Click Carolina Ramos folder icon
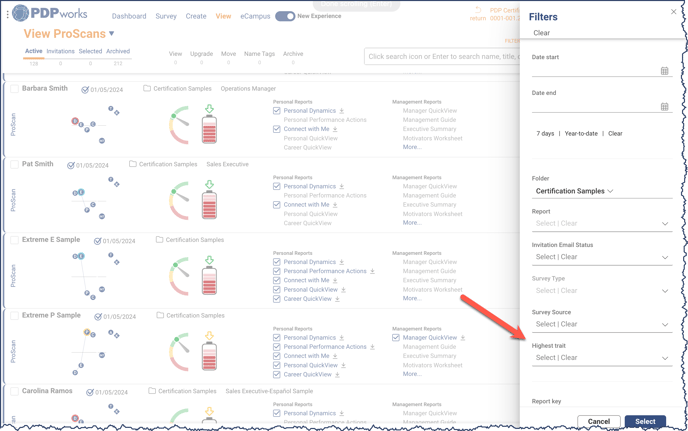The image size is (688, 431). pyautogui.click(x=152, y=391)
